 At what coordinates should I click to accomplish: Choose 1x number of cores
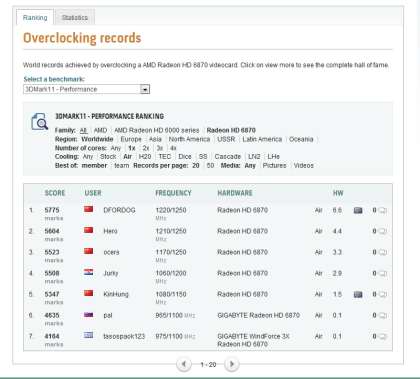click(132, 148)
